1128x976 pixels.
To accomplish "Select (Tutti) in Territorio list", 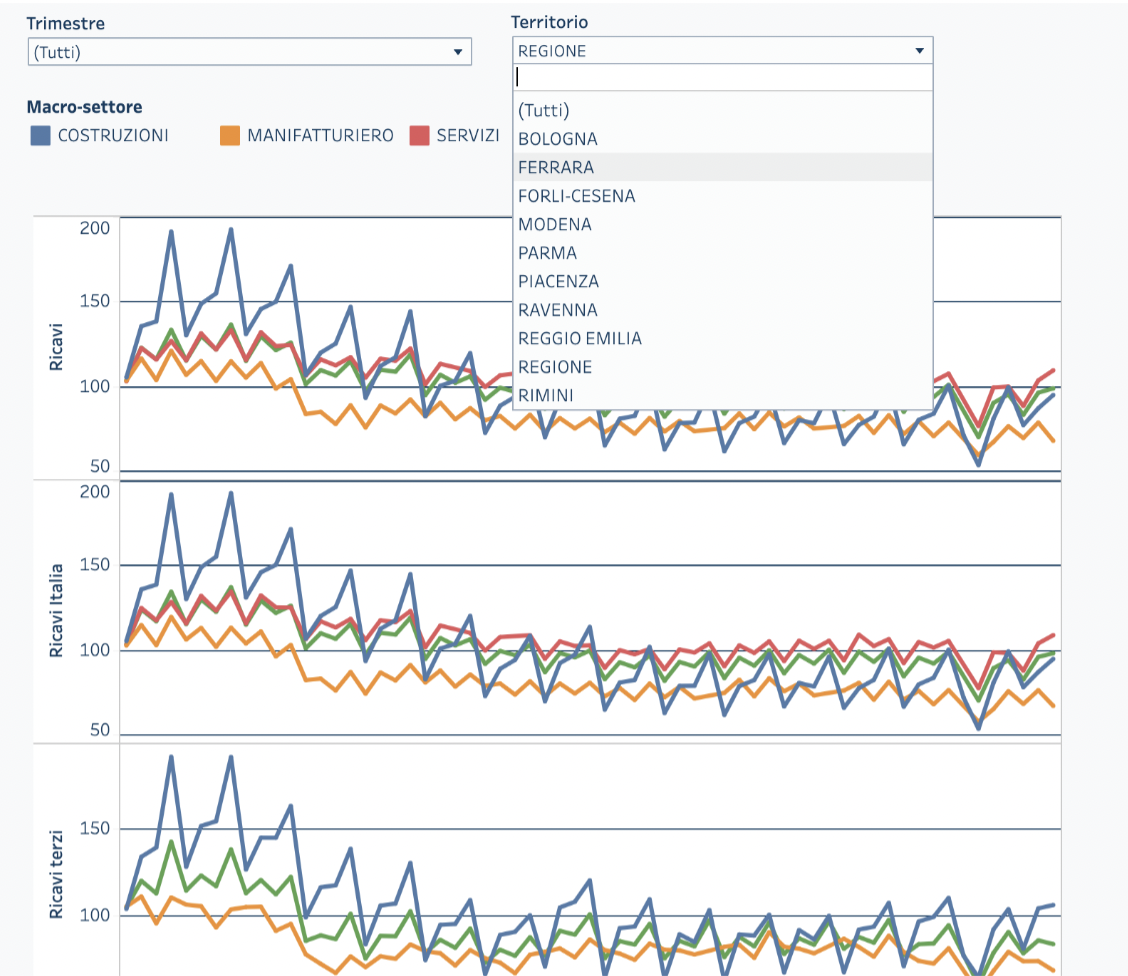I will tap(722, 110).
